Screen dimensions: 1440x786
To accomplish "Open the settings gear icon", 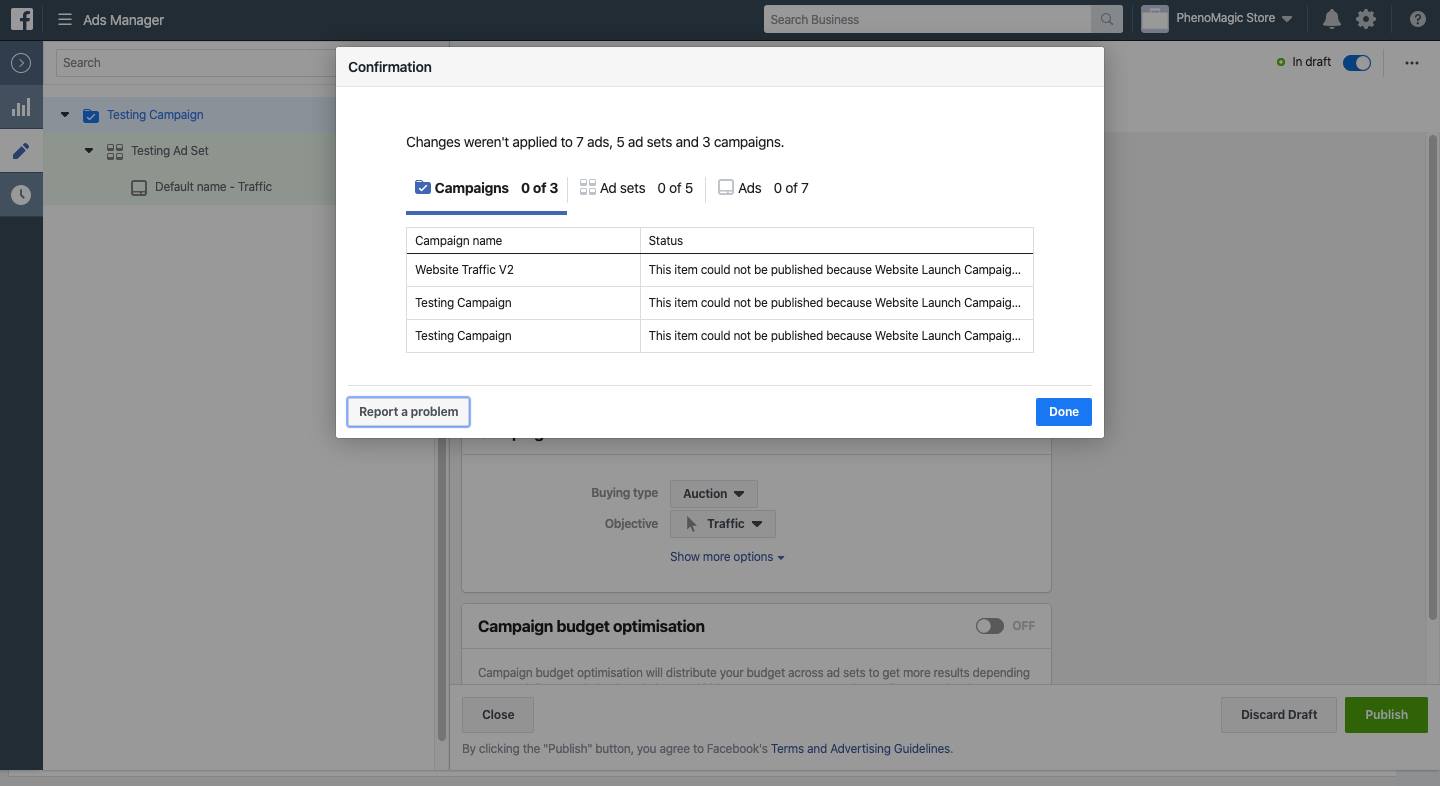I will coord(1365,19).
